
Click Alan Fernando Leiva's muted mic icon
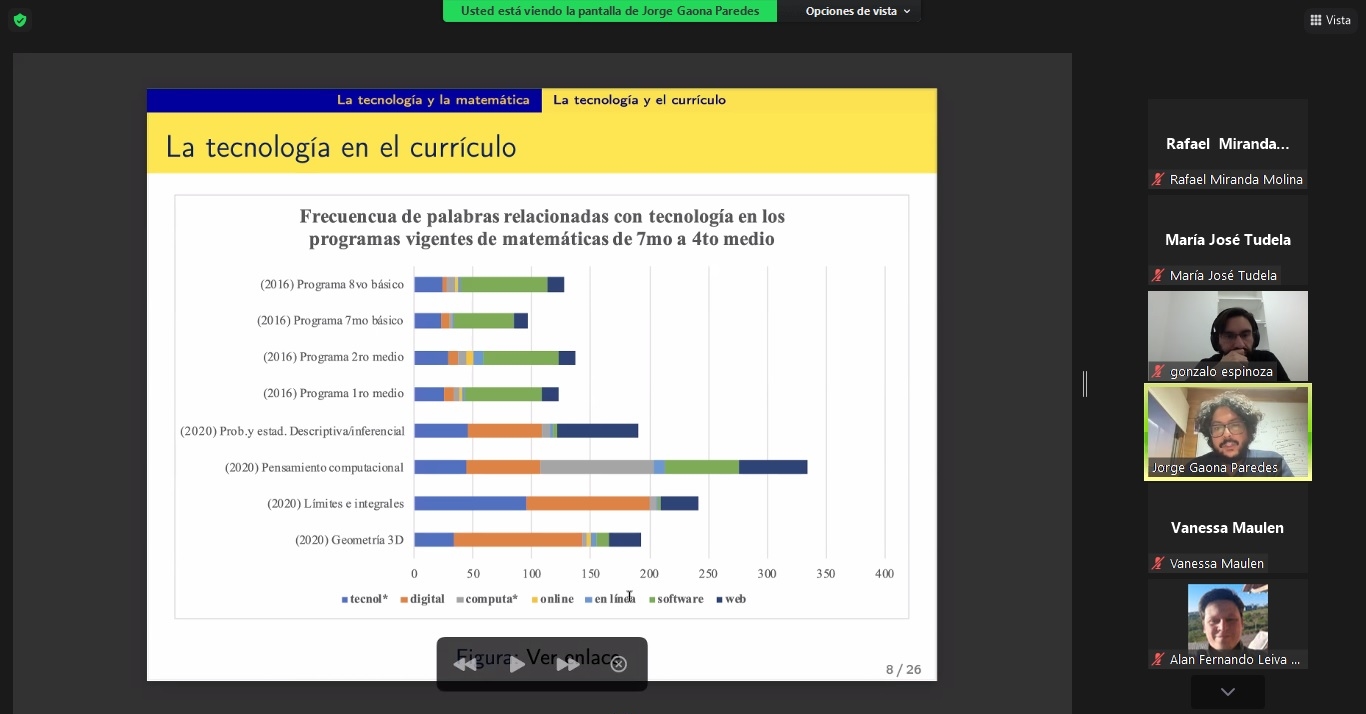1158,660
